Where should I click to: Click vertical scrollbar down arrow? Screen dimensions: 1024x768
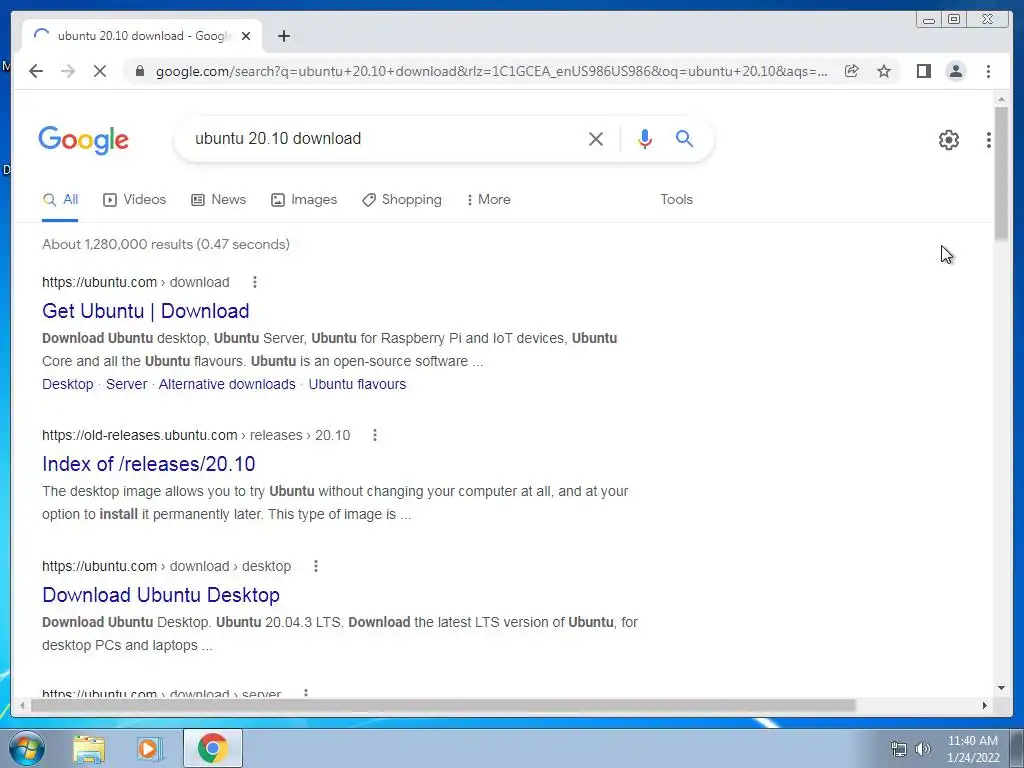point(1001,688)
